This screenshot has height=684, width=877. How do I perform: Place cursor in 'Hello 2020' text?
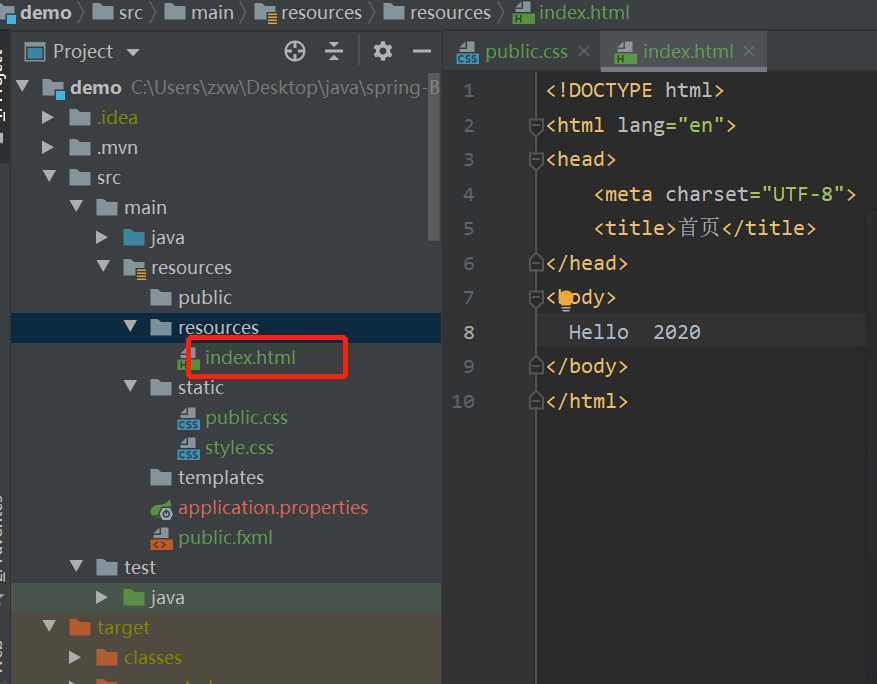[x=634, y=332]
